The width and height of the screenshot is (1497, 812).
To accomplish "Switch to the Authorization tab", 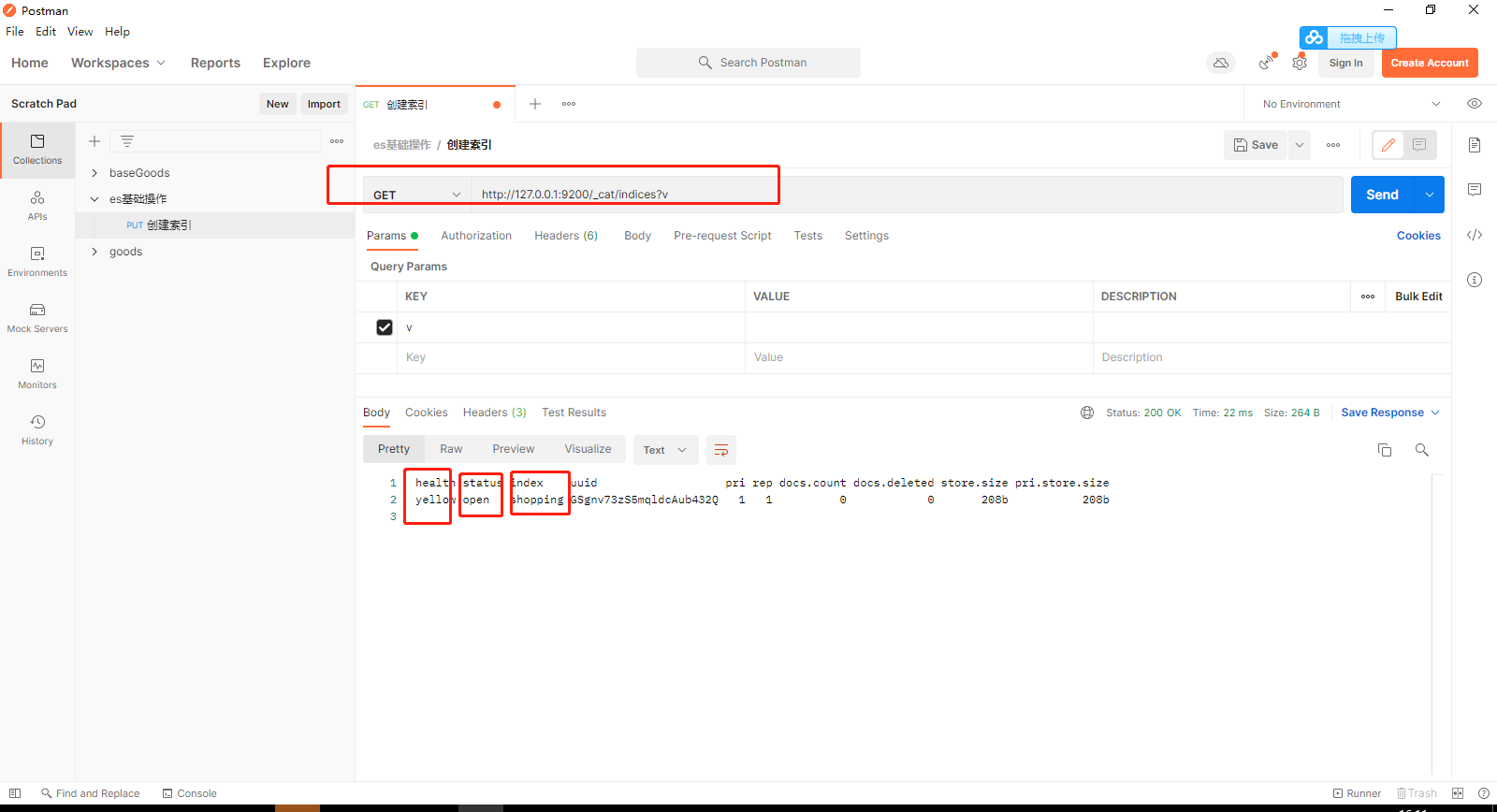I will tap(476, 236).
